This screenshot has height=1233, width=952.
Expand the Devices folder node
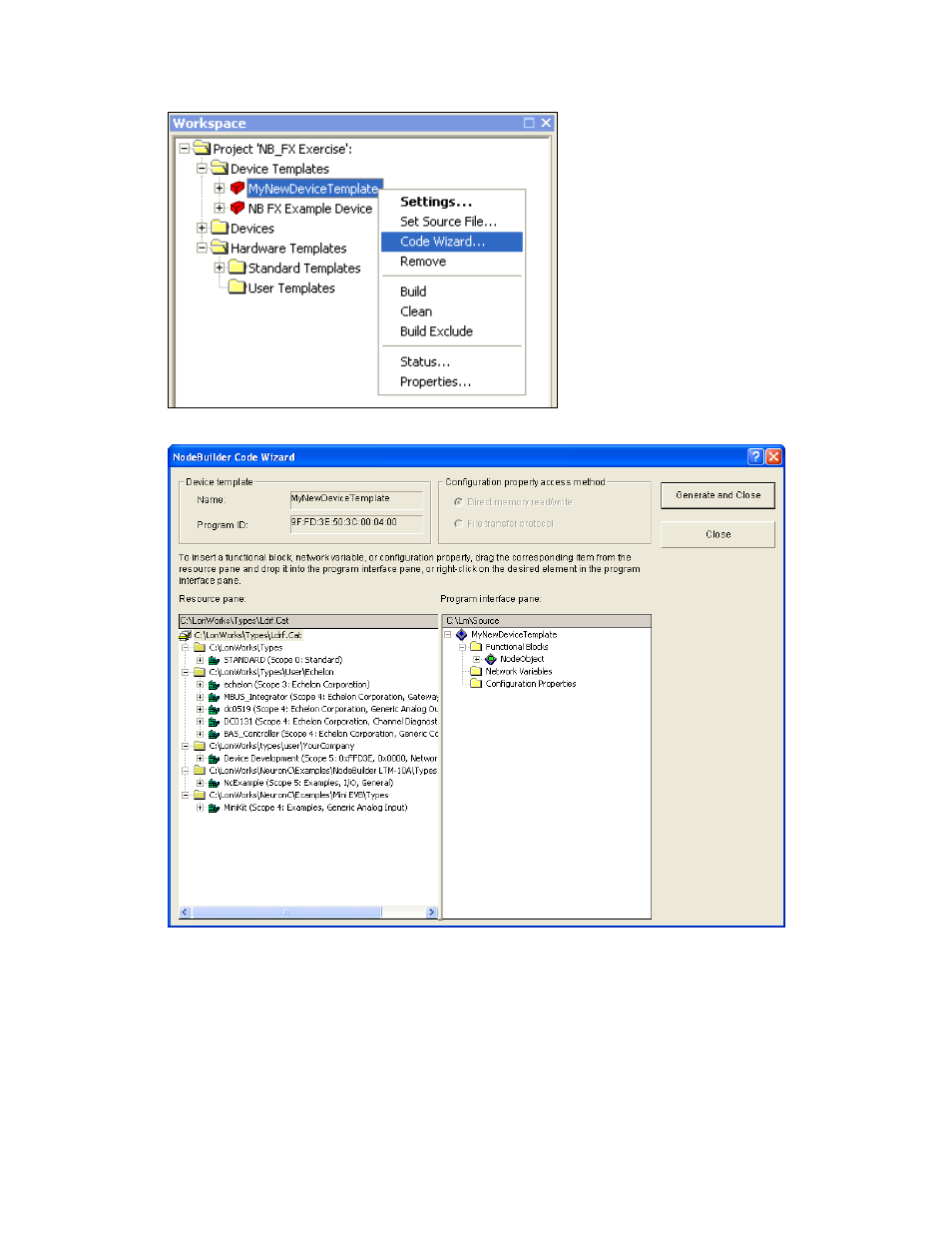(202, 228)
